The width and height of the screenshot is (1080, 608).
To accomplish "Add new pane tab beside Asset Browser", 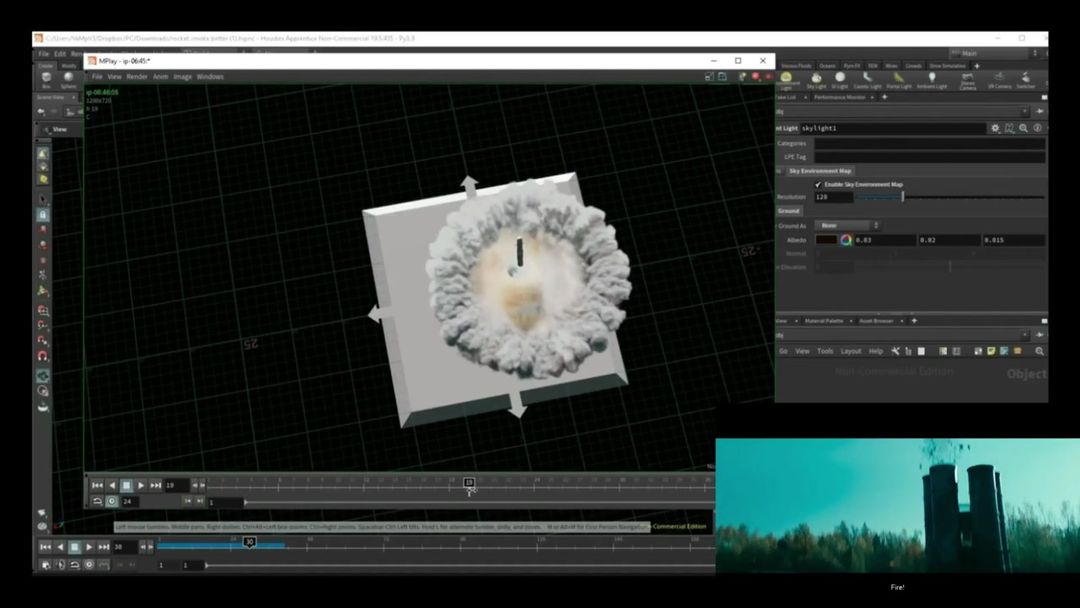I will point(914,321).
